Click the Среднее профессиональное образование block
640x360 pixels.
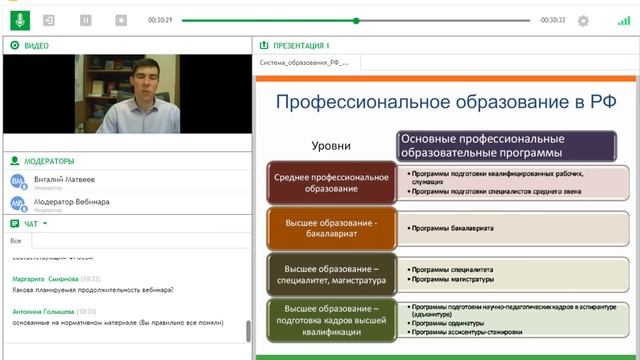click(x=331, y=183)
